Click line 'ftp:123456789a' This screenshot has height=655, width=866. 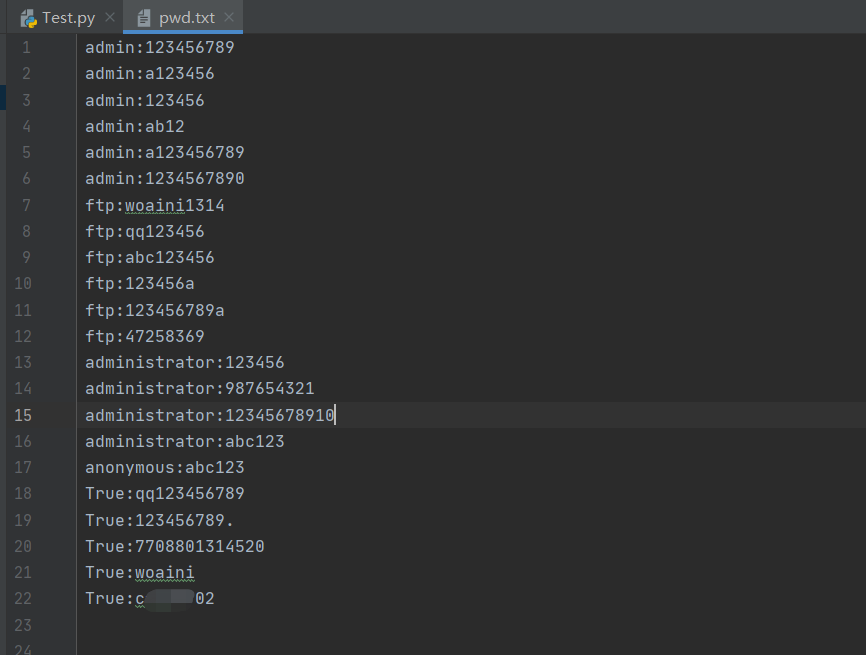pyautogui.click(x=155, y=310)
